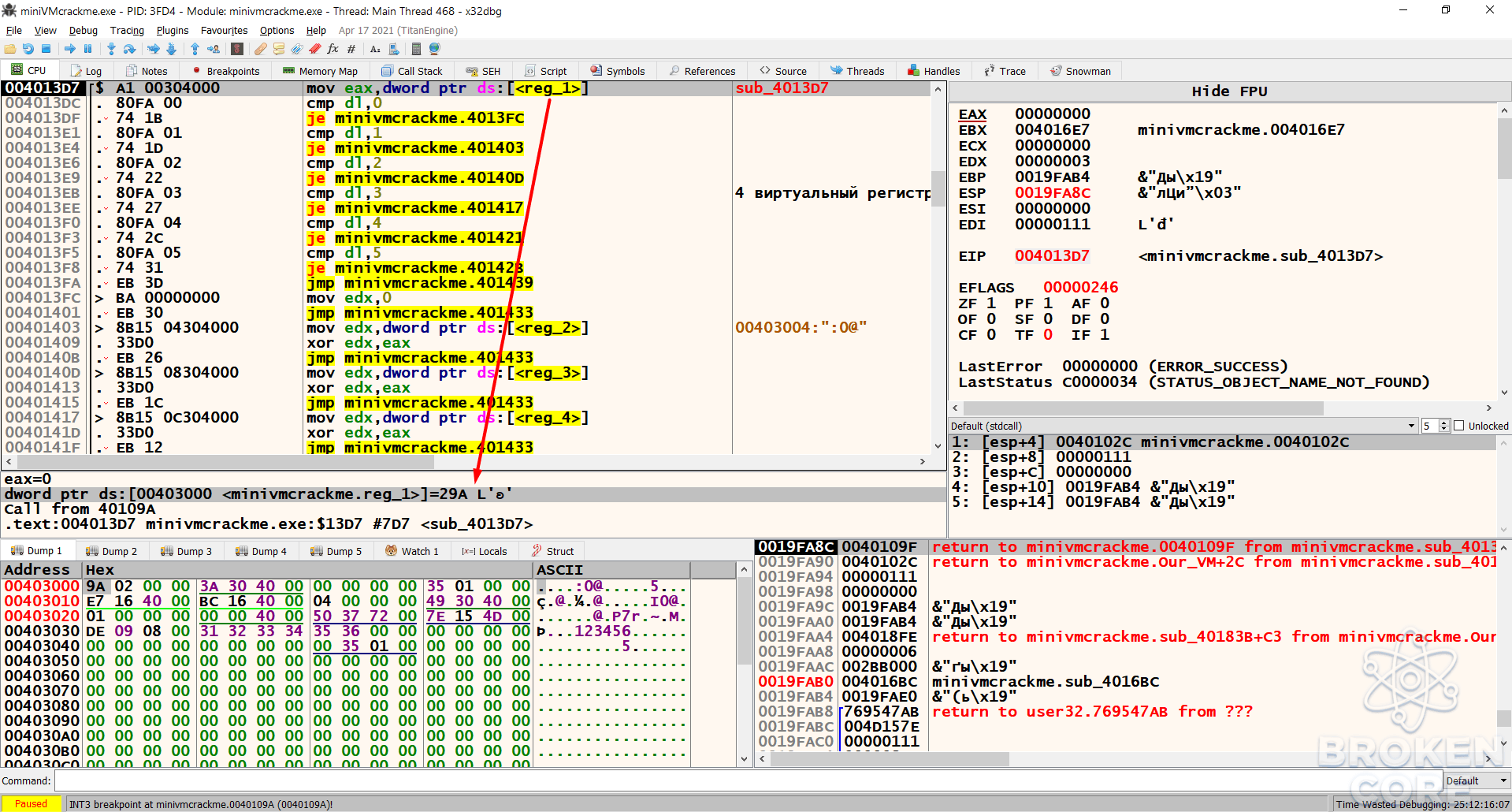
Task: Click the Restart debuggee icon
Action: (28, 49)
